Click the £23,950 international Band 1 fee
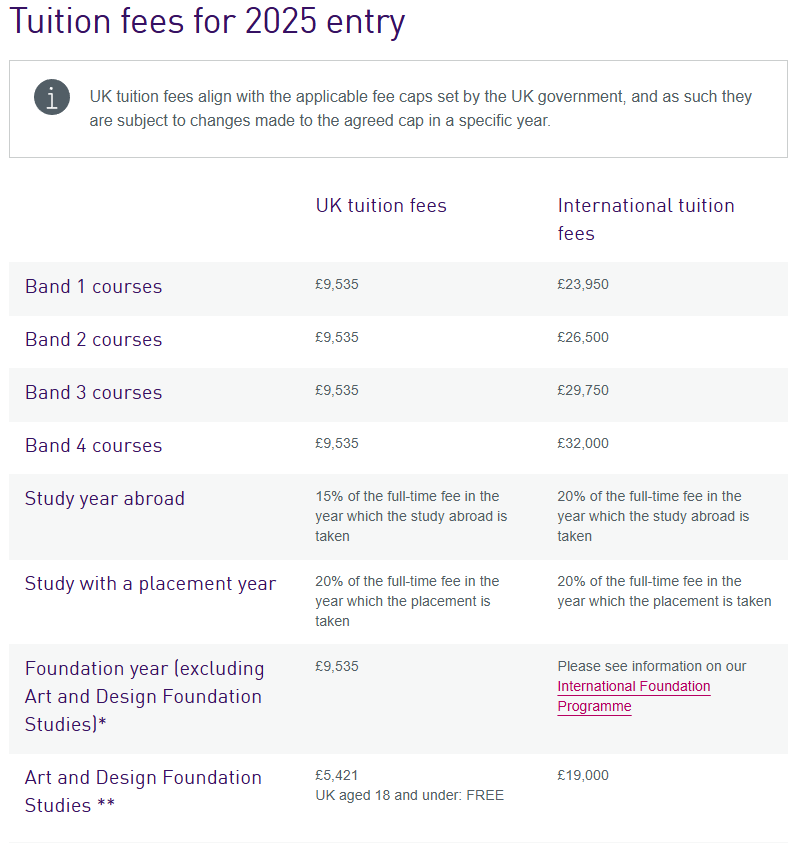This screenshot has height=851, width=796. (583, 285)
